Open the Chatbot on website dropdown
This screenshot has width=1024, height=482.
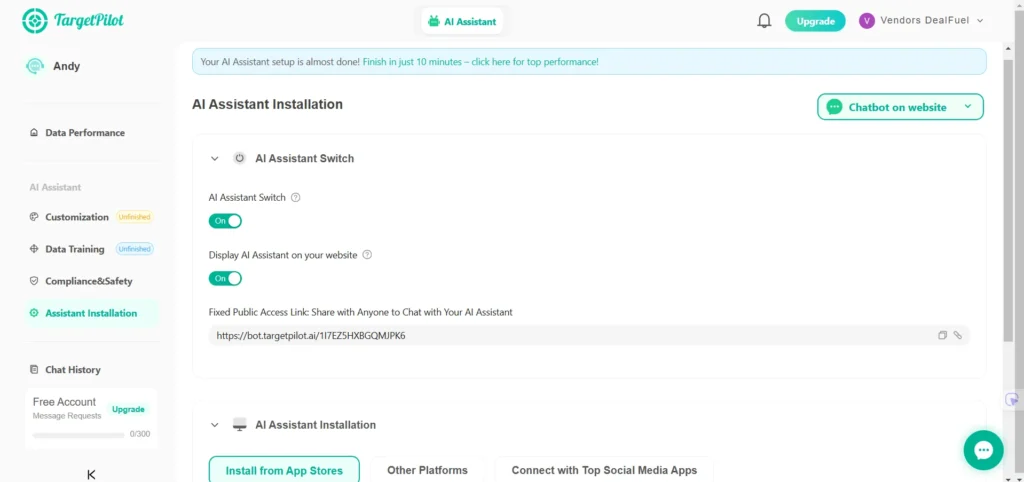click(x=901, y=107)
